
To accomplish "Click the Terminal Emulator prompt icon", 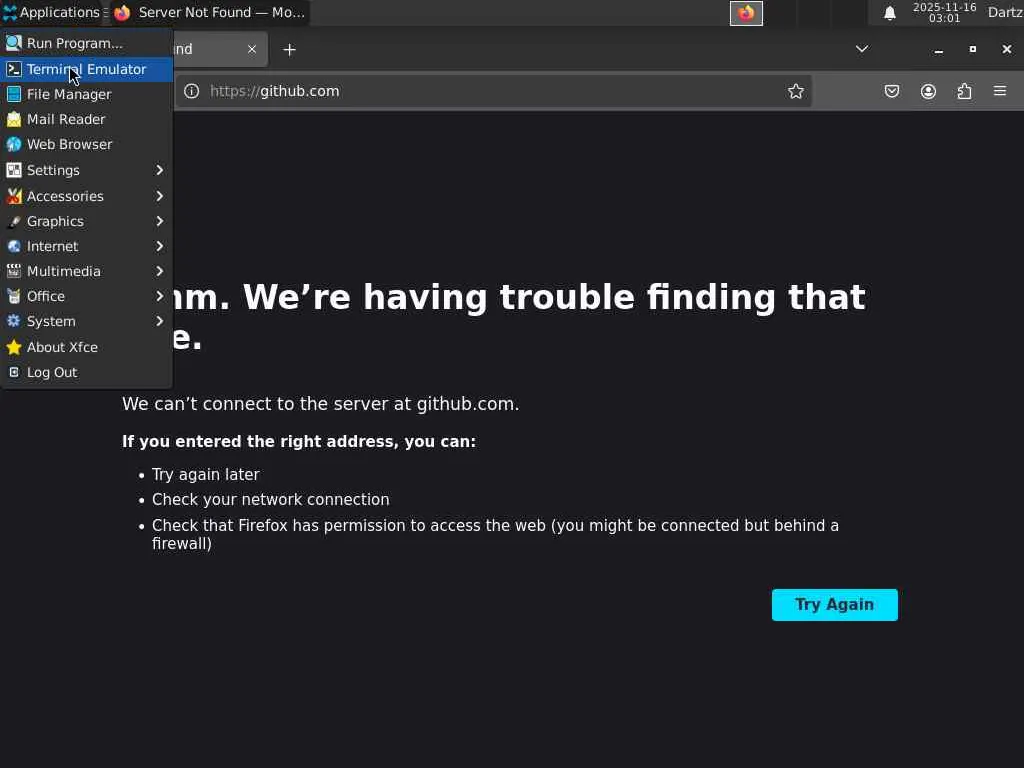I will pos(14,69).
